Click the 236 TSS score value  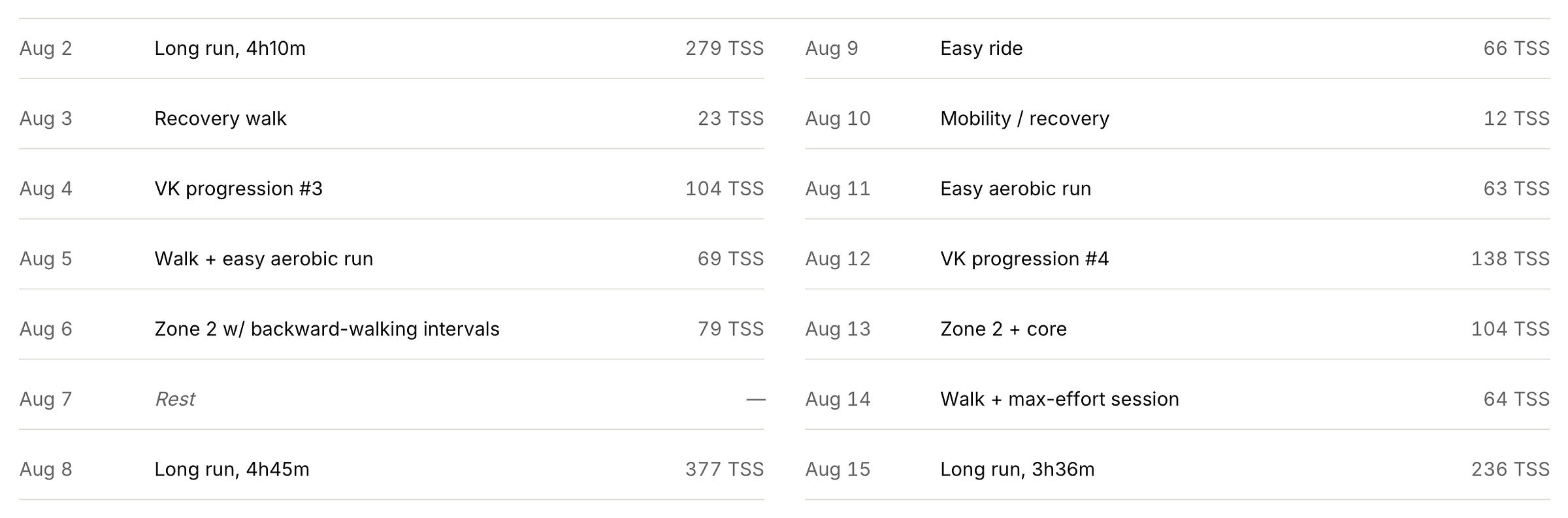[1511, 470]
